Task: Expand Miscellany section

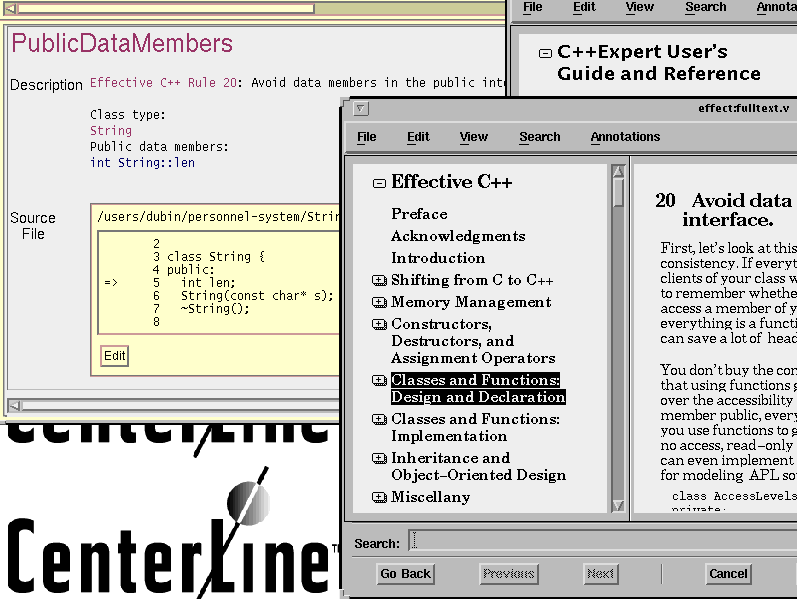Action: coord(379,497)
